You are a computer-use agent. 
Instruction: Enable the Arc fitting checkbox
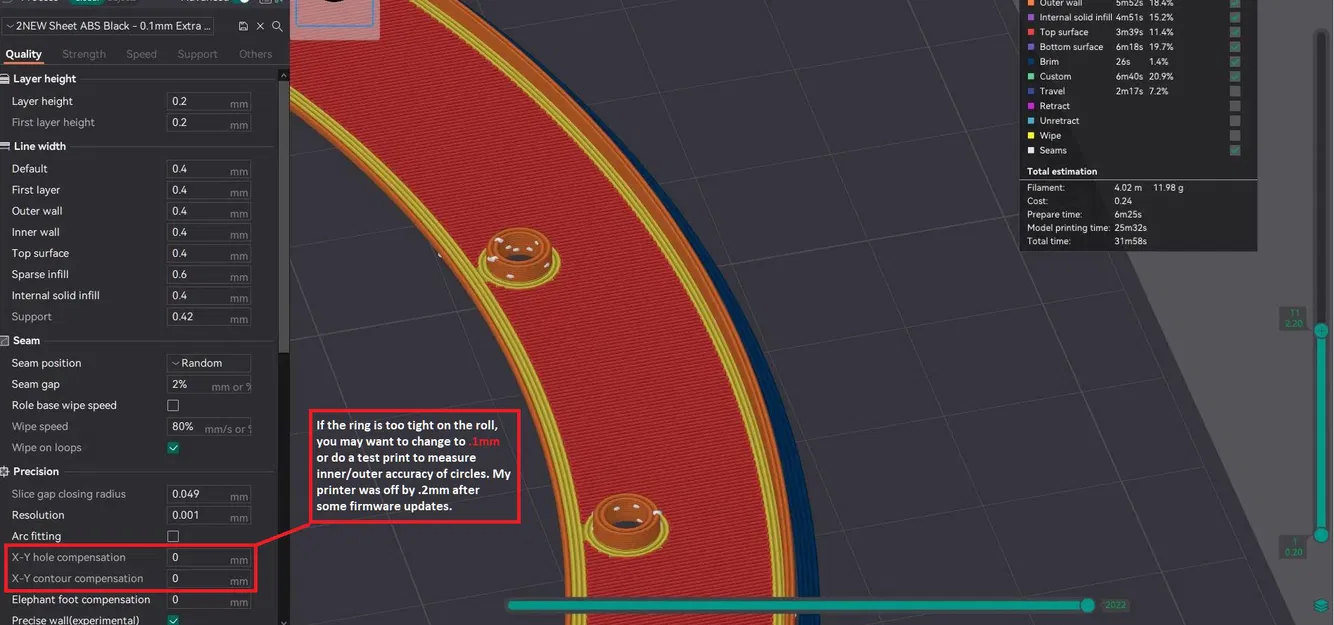(x=173, y=537)
